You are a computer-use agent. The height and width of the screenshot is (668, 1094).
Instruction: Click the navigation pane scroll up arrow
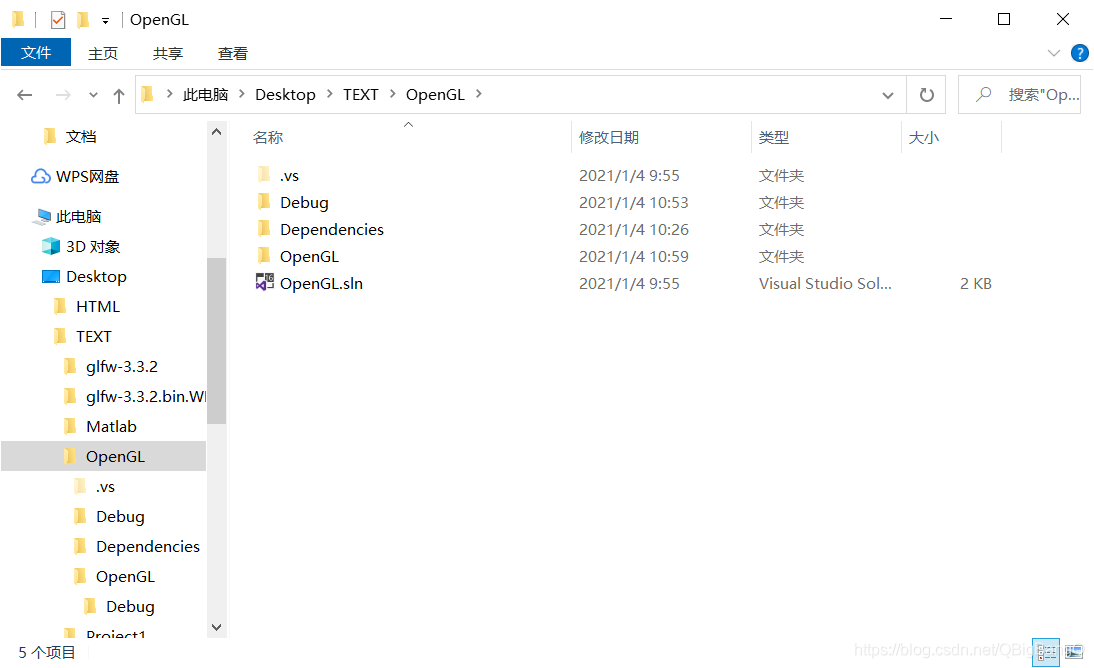[x=216, y=131]
